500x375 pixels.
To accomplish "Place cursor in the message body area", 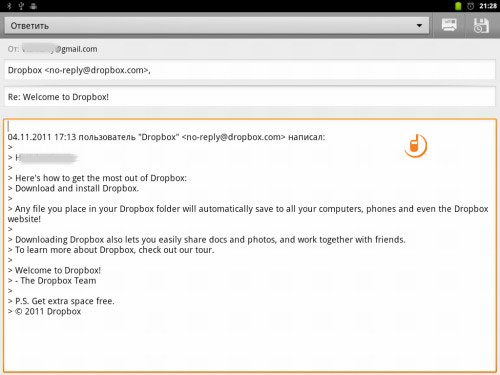I will (250, 245).
